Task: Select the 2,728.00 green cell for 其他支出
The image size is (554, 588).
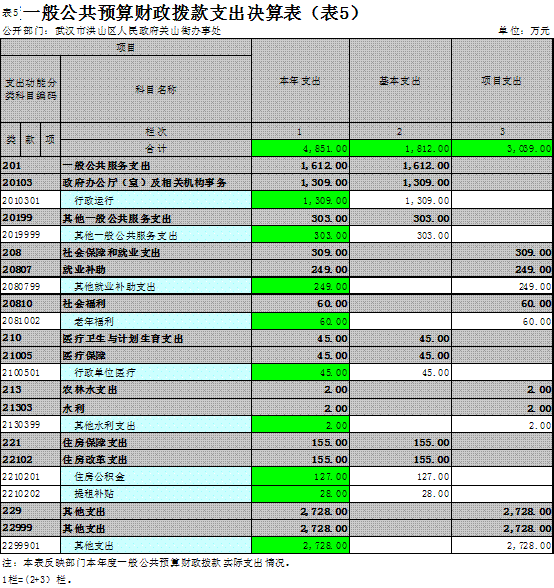Action: click(x=300, y=545)
